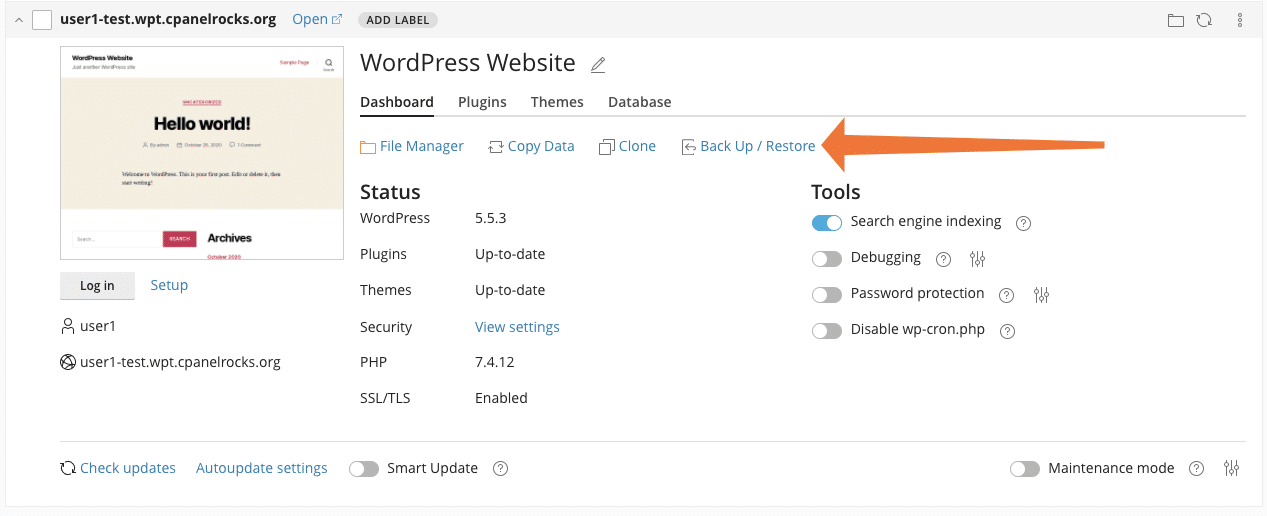This screenshot has width=1267, height=516.
Task: Click Check updates link
Action: point(118,468)
